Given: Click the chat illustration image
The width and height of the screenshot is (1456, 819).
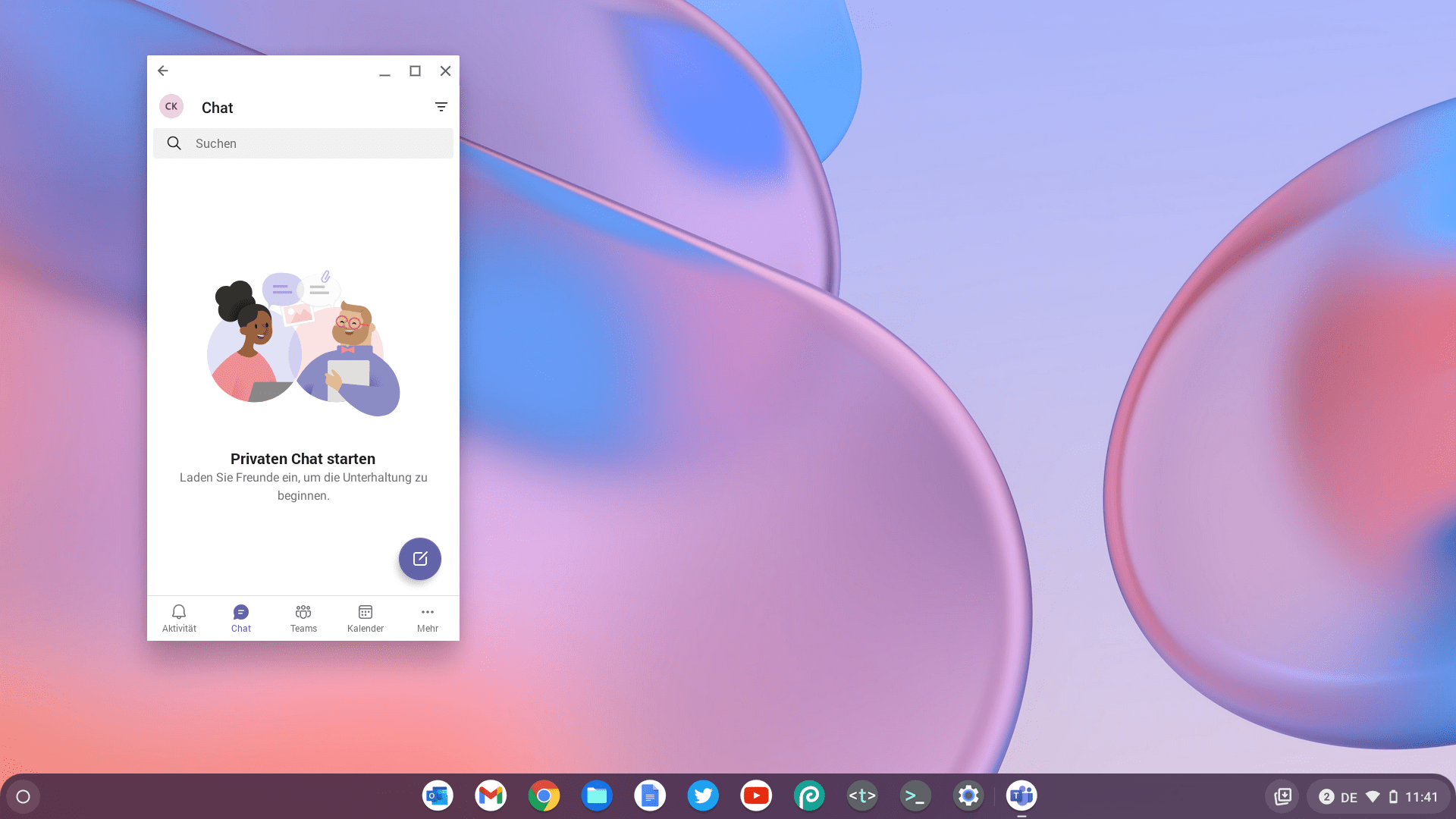Looking at the screenshot, I should pyautogui.click(x=303, y=344).
